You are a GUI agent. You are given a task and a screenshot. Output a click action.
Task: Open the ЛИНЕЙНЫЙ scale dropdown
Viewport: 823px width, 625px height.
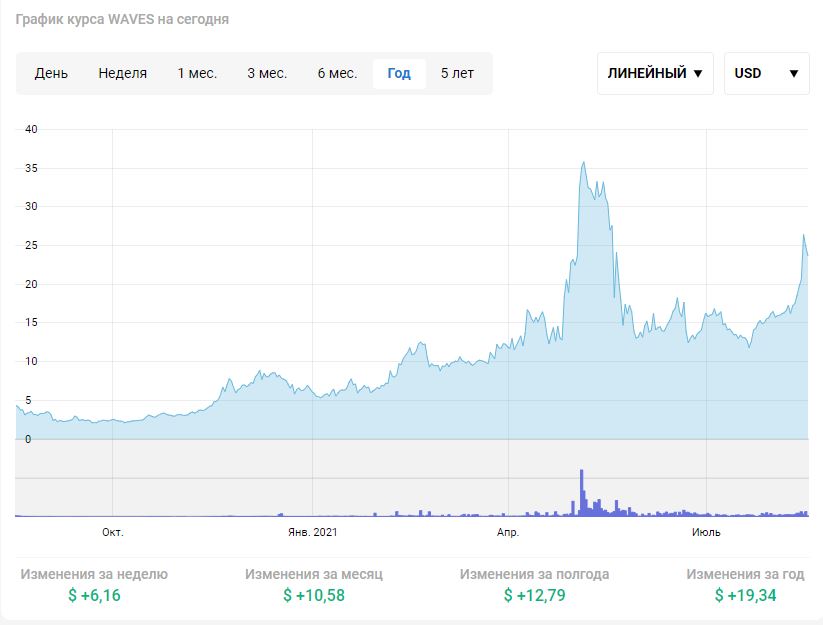[x=655, y=73]
